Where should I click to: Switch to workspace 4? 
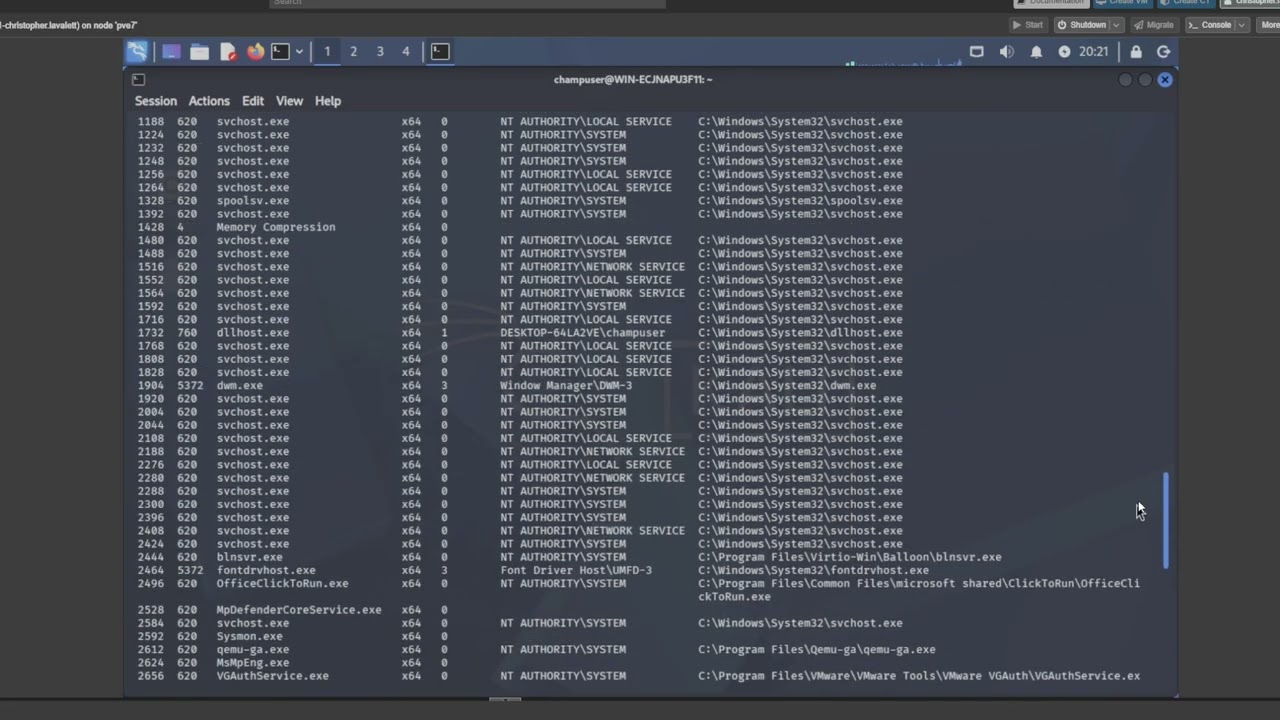[x=406, y=52]
